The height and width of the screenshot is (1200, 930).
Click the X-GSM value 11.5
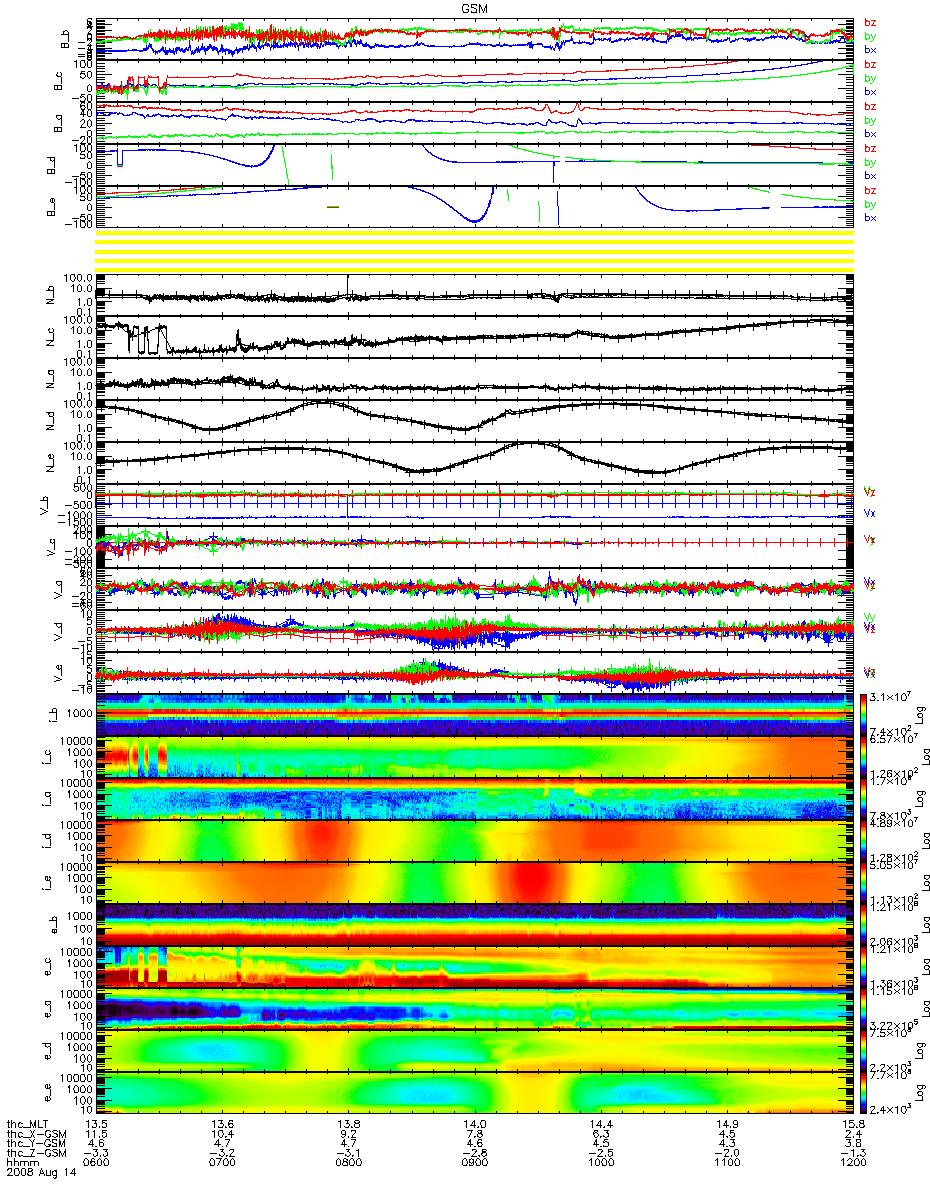(x=97, y=1132)
